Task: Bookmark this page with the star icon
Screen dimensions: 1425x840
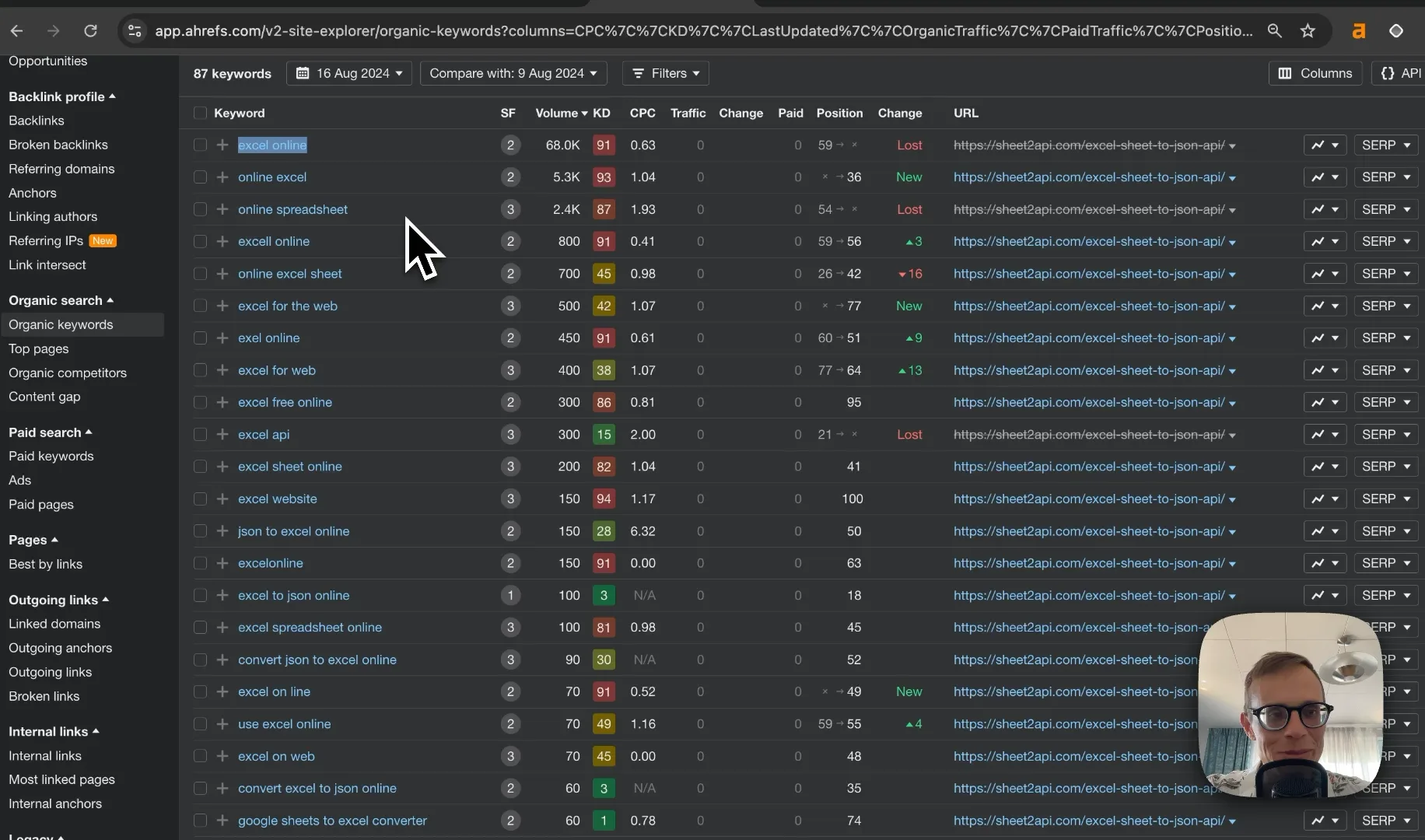Action: [x=1308, y=30]
